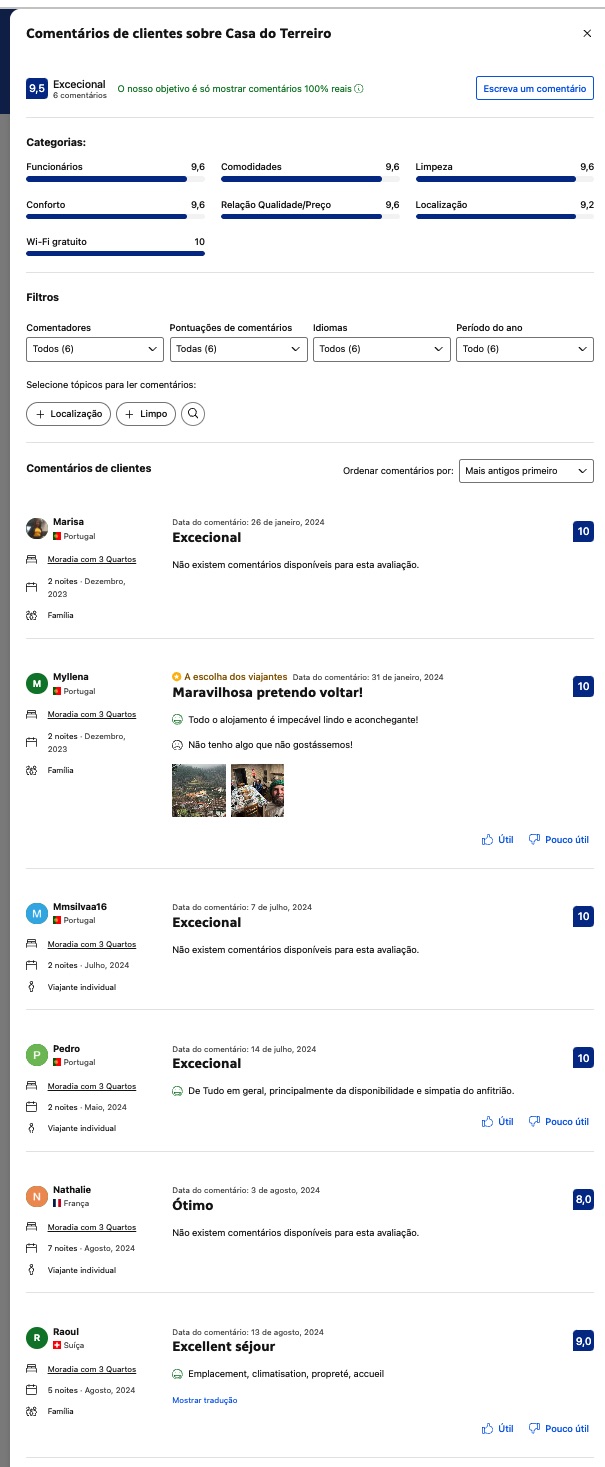Click thumbs-down Pouco útil on Myllena's review
This screenshot has width=605, height=1467.
tap(559, 840)
